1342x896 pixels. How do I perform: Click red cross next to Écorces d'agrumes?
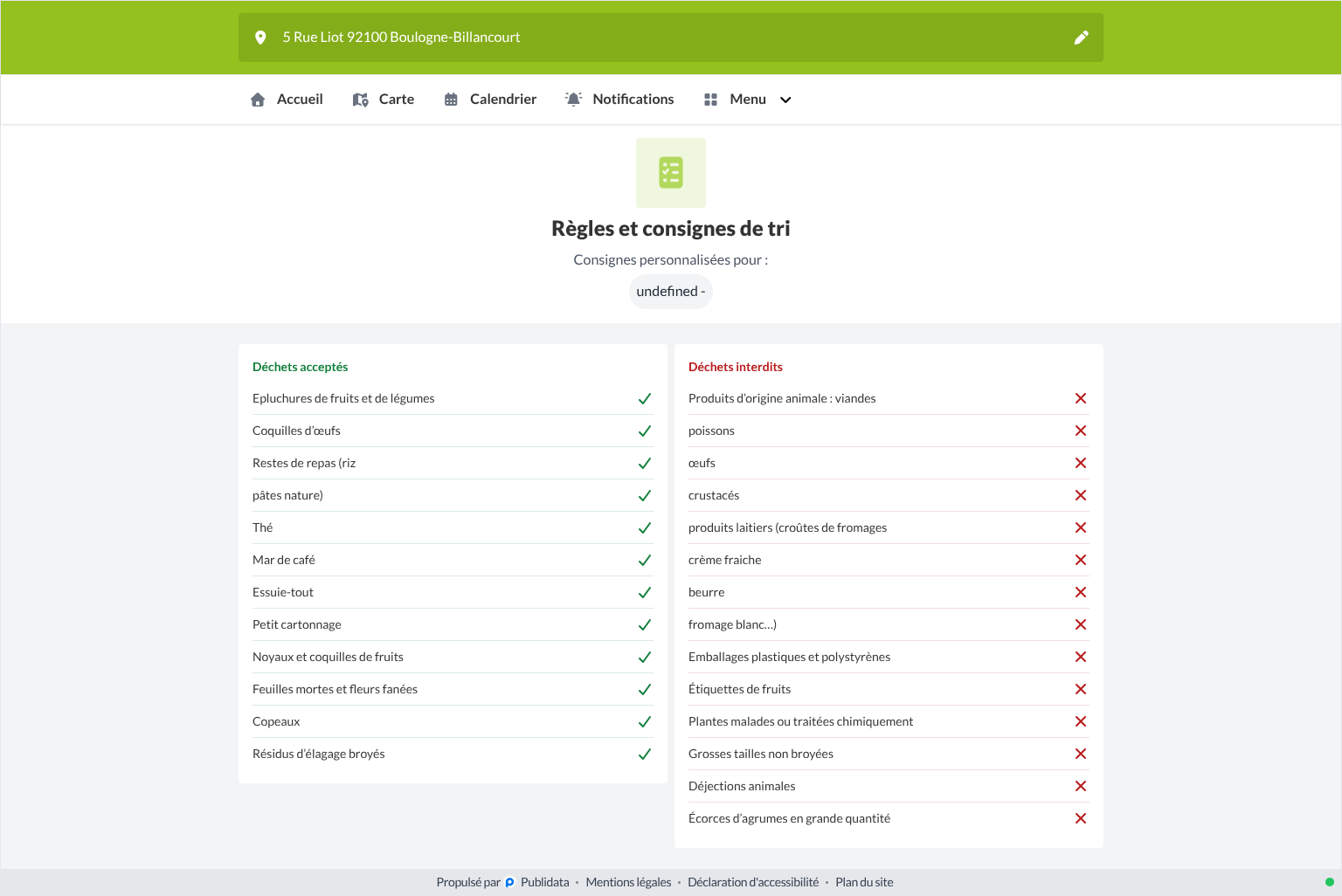(x=1081, y=818)
